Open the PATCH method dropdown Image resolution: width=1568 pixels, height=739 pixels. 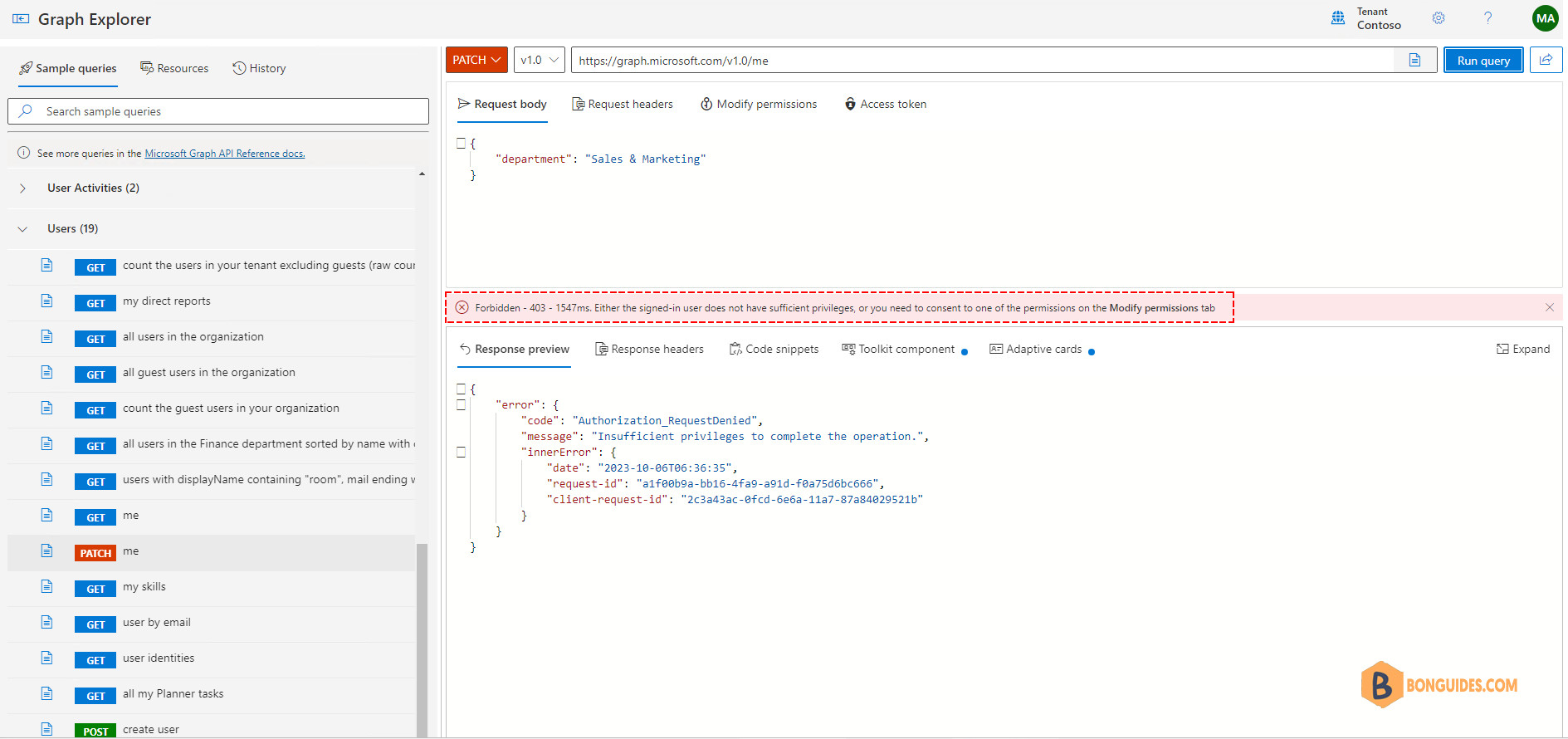476,60
